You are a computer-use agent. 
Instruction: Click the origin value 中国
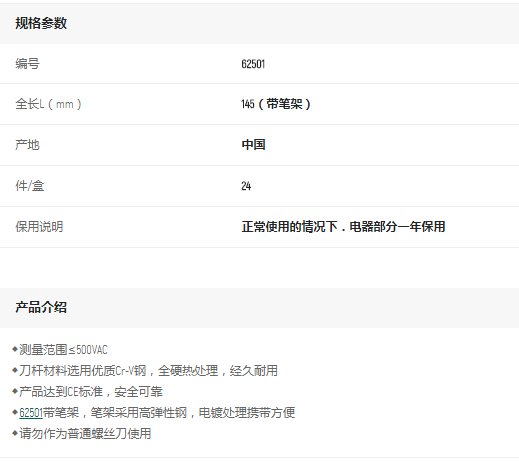click(253, 145)
